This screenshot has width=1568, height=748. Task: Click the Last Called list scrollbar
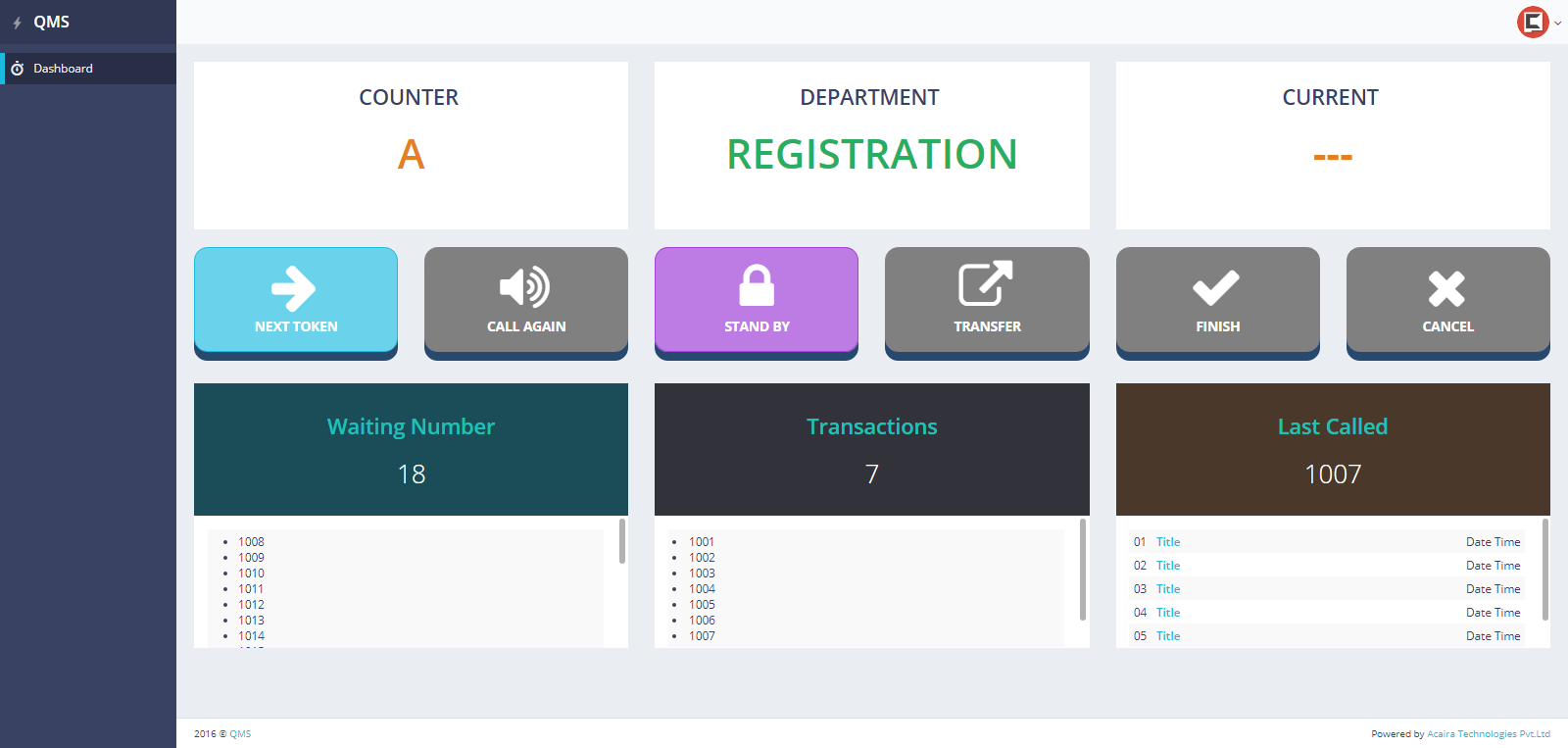[x=1545, y=570]
